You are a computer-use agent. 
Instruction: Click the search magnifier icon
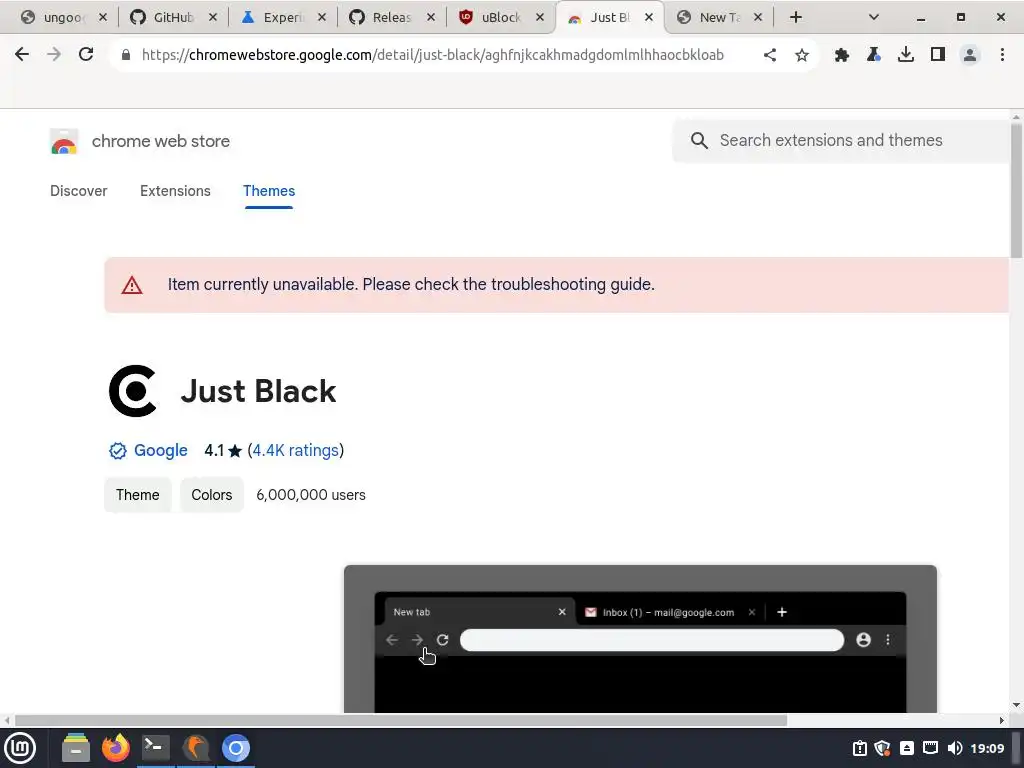[699, 140]
